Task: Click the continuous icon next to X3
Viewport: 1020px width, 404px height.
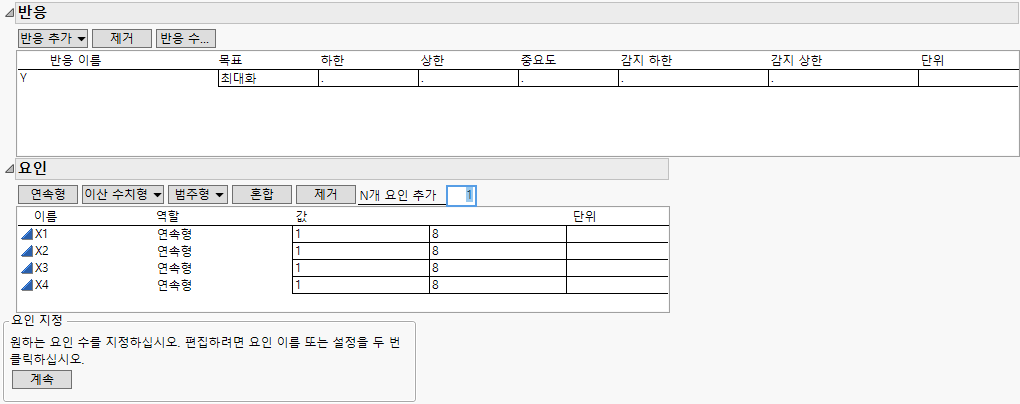Action: click(x=27, y=268)
